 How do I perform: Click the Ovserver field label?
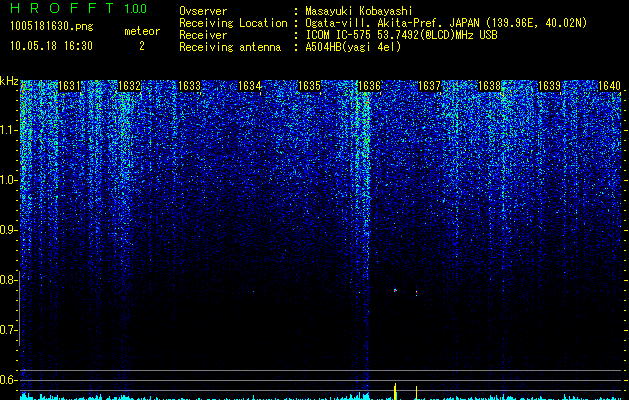click(x=203, y=11)
